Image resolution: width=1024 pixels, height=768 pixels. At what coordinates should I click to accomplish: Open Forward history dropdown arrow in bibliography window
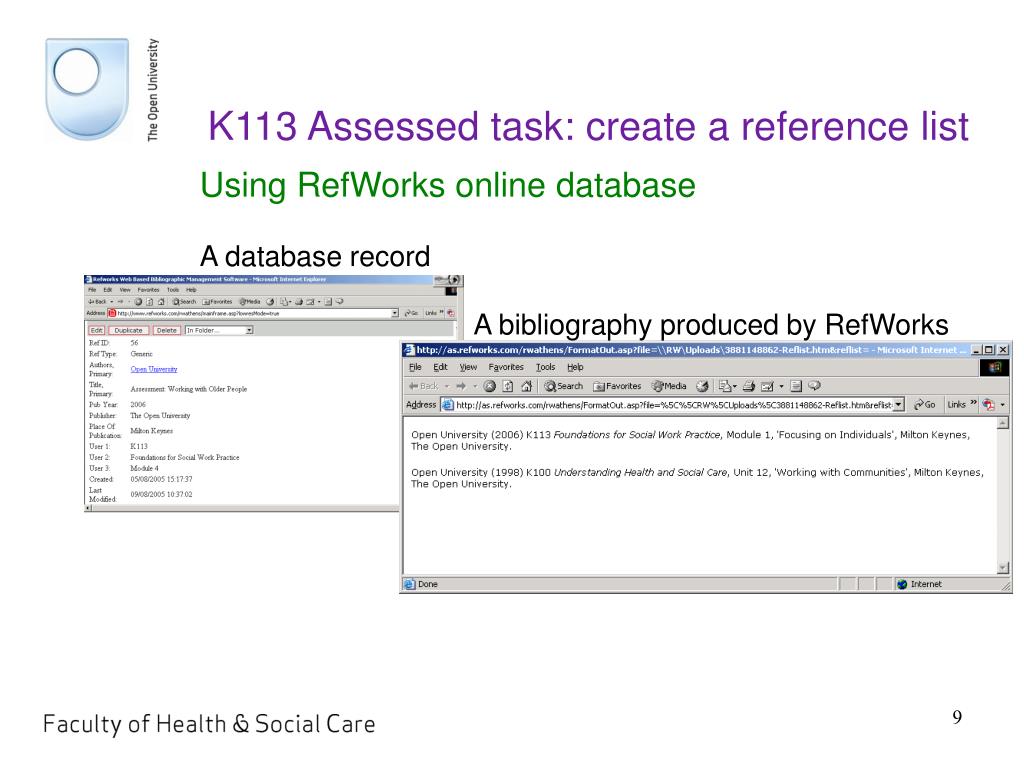coord(475,386)
